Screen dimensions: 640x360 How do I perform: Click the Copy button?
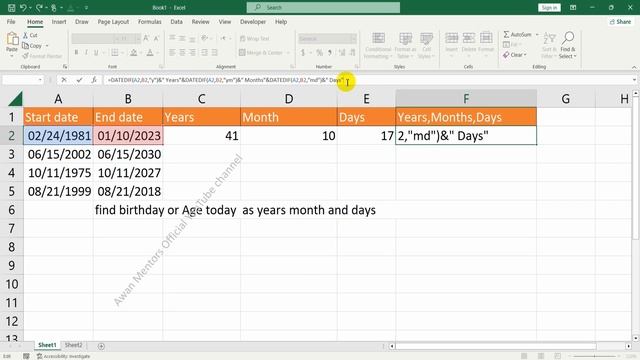pos(32,46)
